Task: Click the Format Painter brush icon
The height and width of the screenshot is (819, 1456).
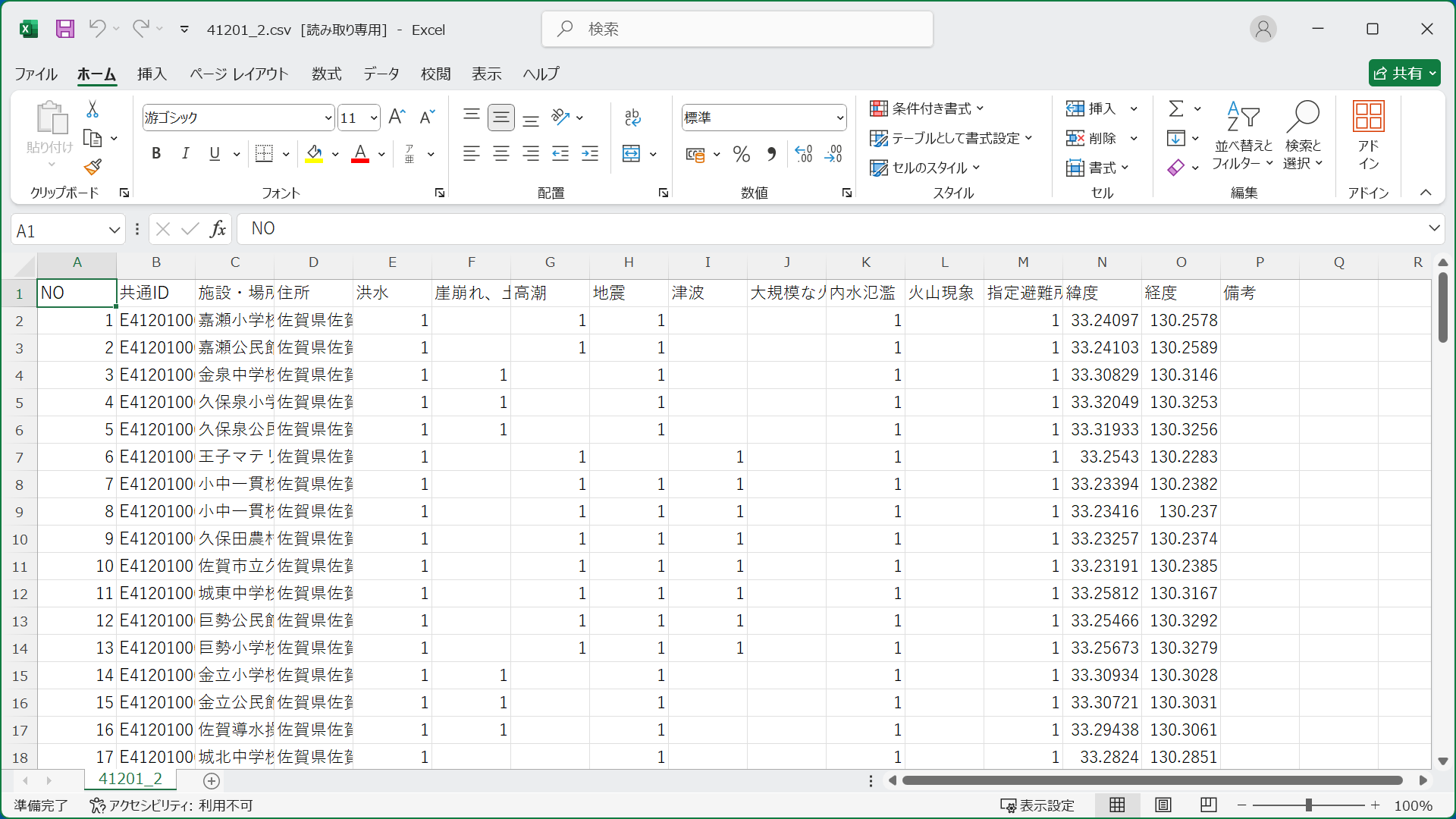Action: coord(93,167)
